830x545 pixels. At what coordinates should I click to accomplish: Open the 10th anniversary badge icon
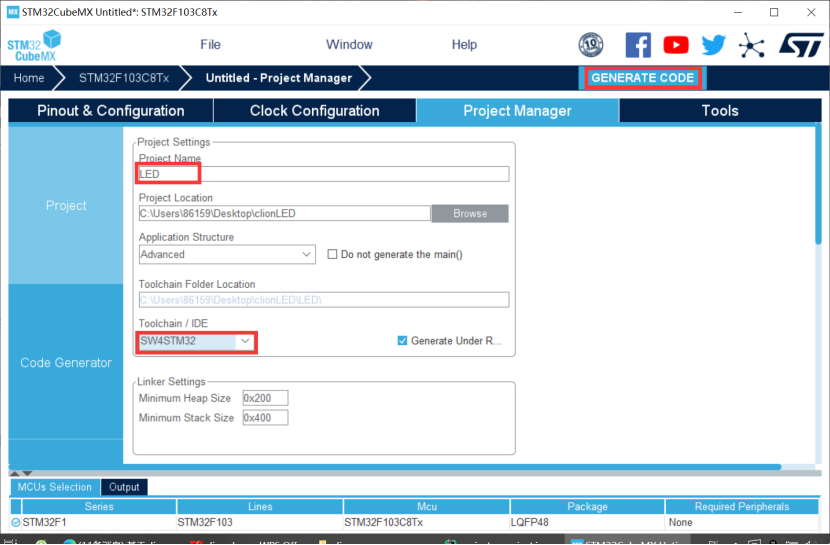(591, 44)
